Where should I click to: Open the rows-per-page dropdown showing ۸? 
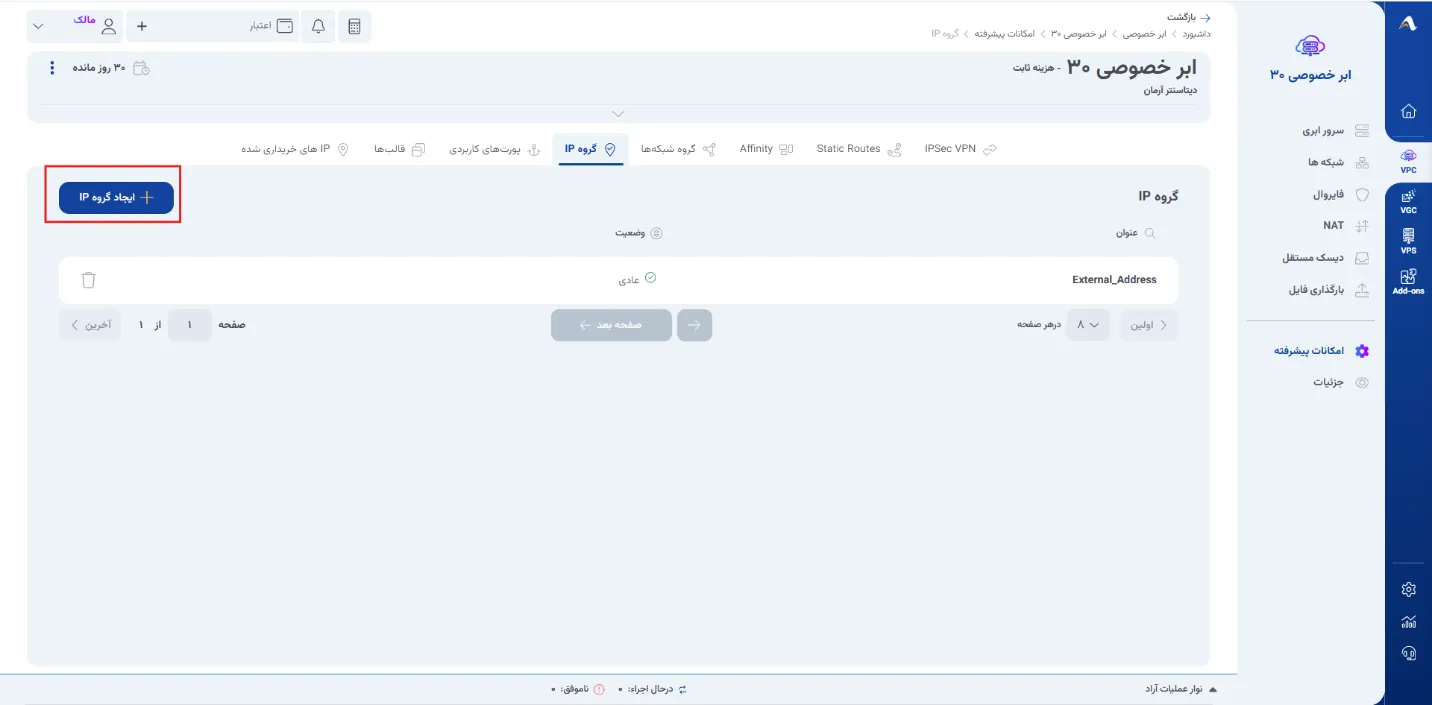coord(1088,325)
